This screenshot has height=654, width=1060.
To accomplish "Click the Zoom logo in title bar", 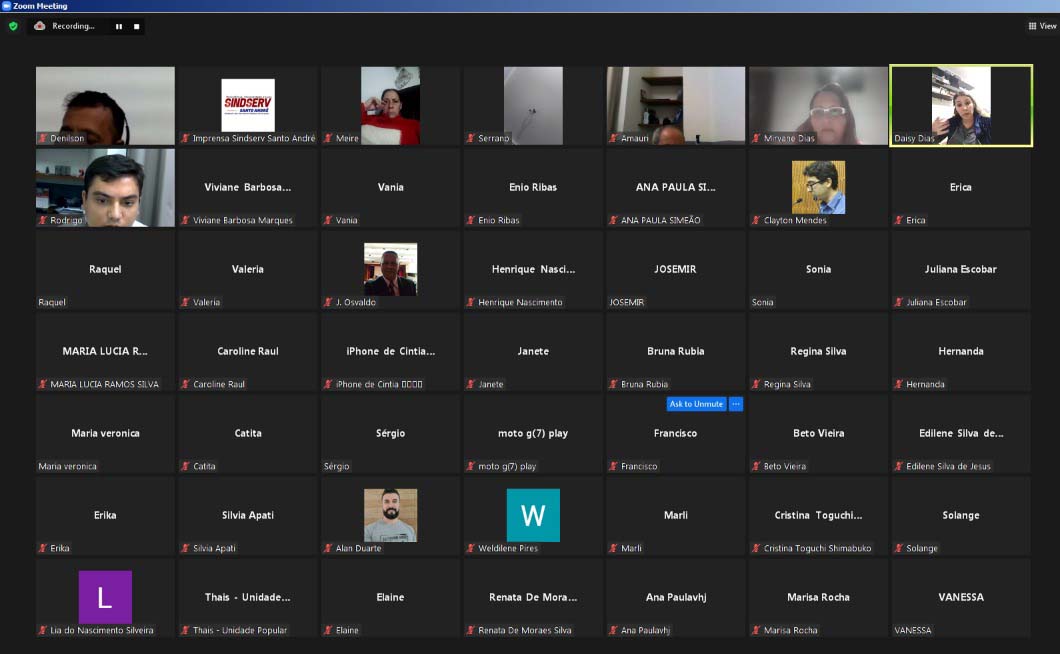I will 6,6.
